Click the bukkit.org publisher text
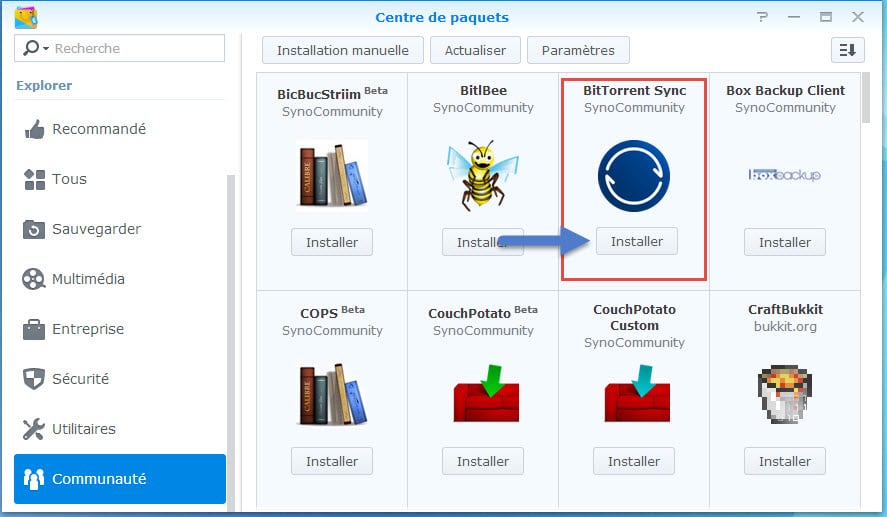Screen dimensions: 887x517 point(785,326)
